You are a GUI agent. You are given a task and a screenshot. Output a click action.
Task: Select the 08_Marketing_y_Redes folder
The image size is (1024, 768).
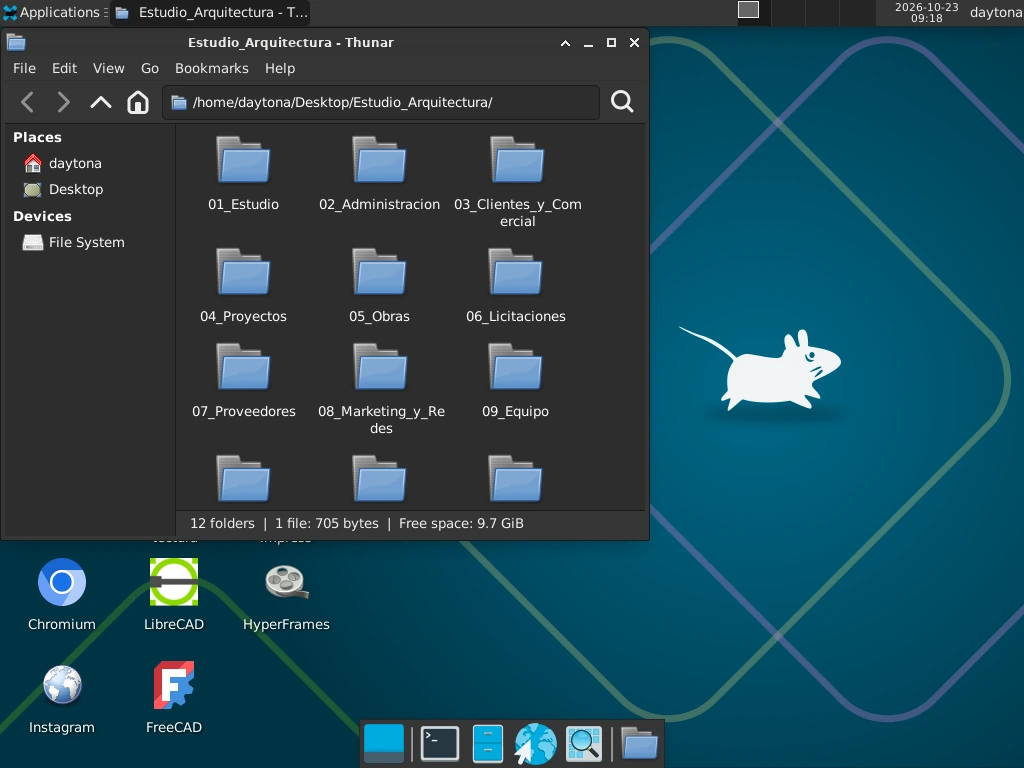coord(381,390)
